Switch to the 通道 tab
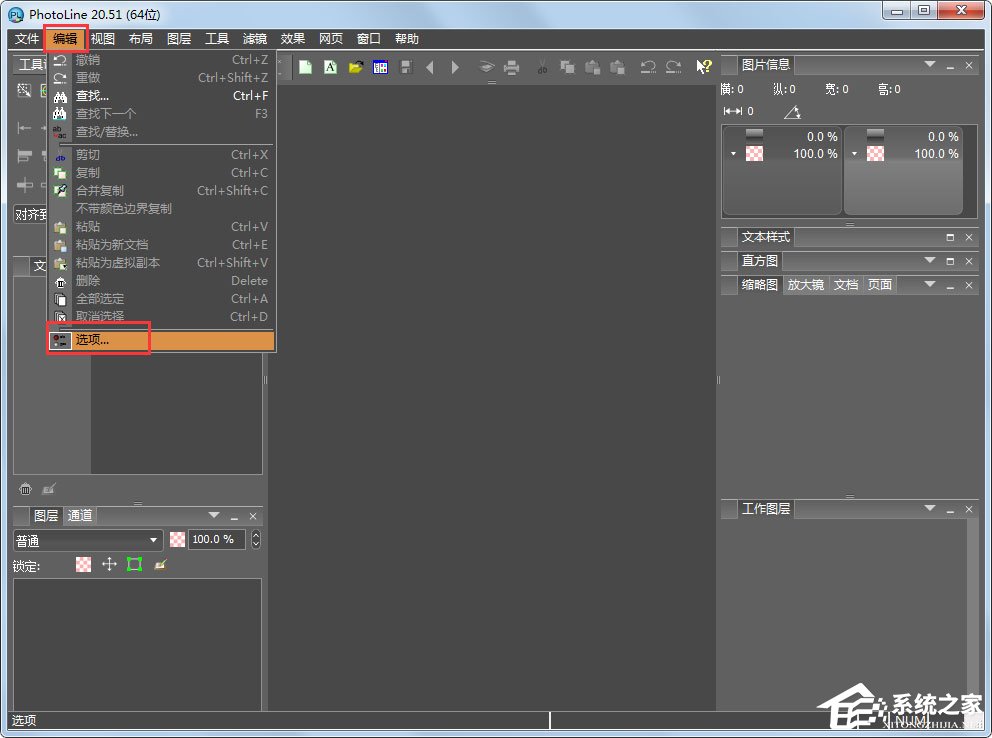This screenshot has height=738, width=992. [x=80, y=515]
